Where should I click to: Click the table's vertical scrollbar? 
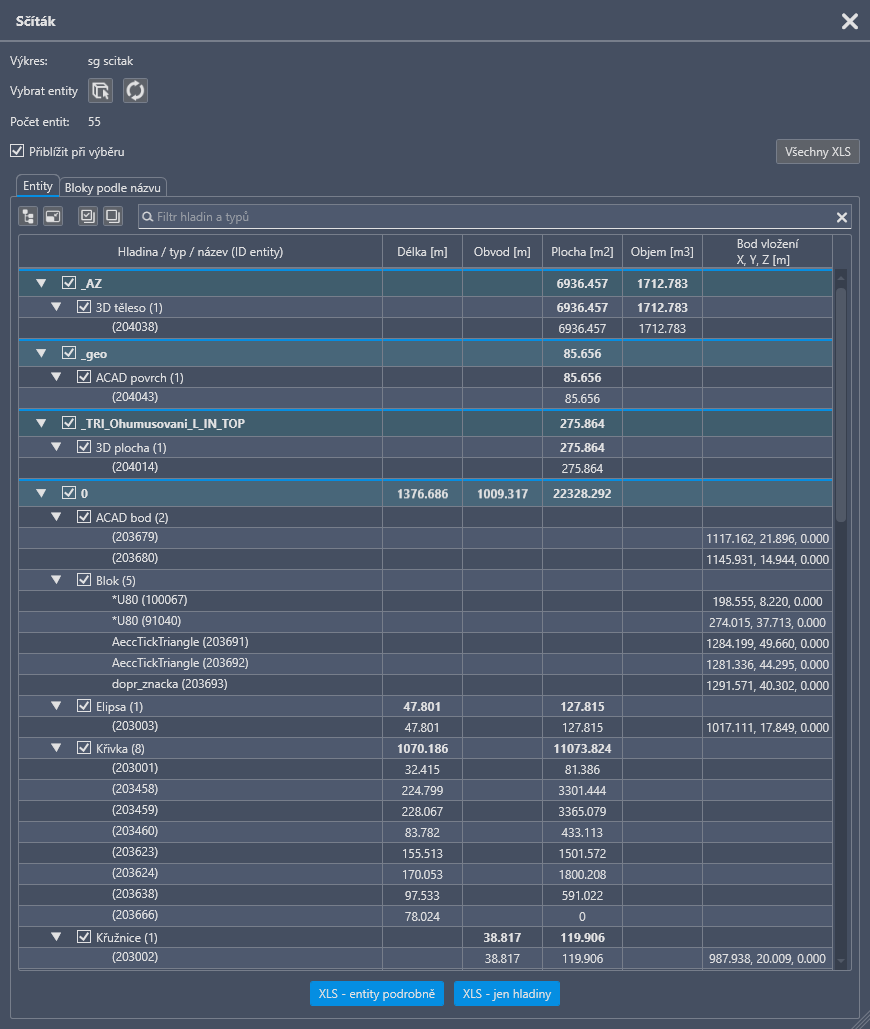[841, 400]
